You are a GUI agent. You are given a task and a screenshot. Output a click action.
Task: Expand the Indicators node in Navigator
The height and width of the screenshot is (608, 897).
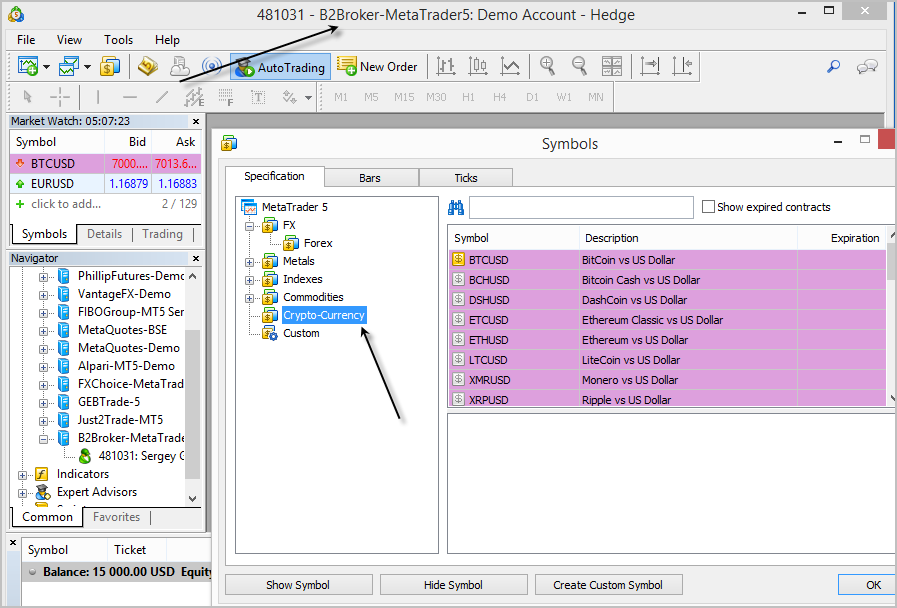point(22,475)
